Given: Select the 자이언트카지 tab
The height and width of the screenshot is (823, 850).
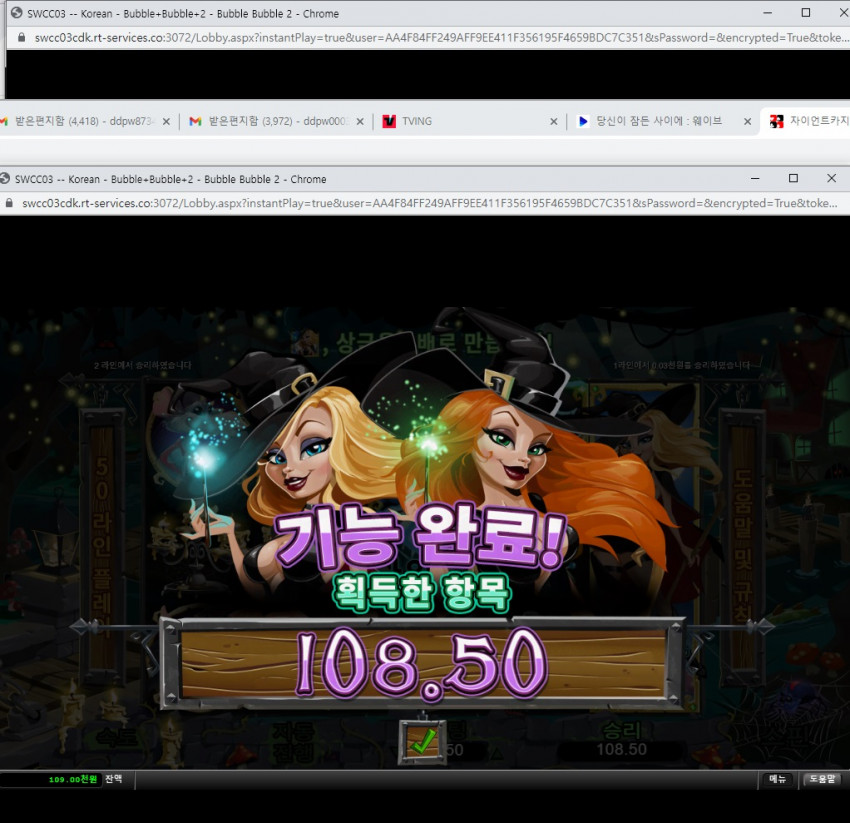Looking at the screenshot, I should (806, 121).
